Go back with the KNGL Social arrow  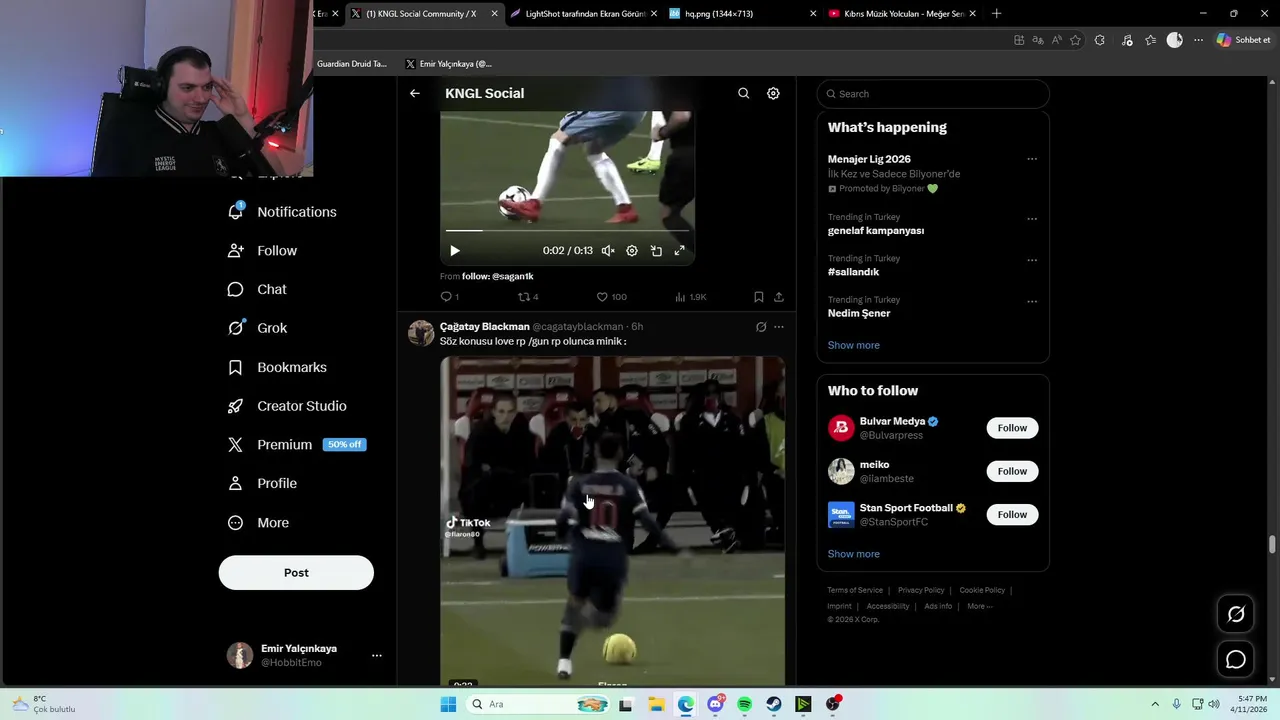tap(415, 93)
